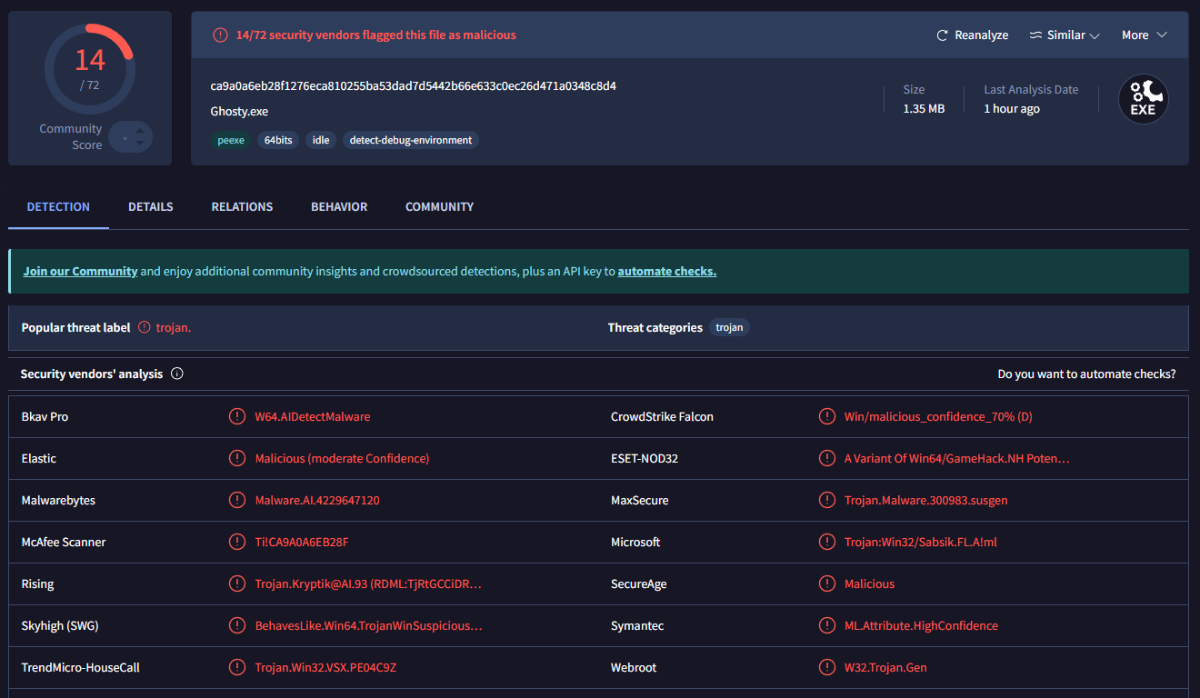Click the alert icon for Symantec detection
The width and height of the screenshot is (1200, 698).
827,626
